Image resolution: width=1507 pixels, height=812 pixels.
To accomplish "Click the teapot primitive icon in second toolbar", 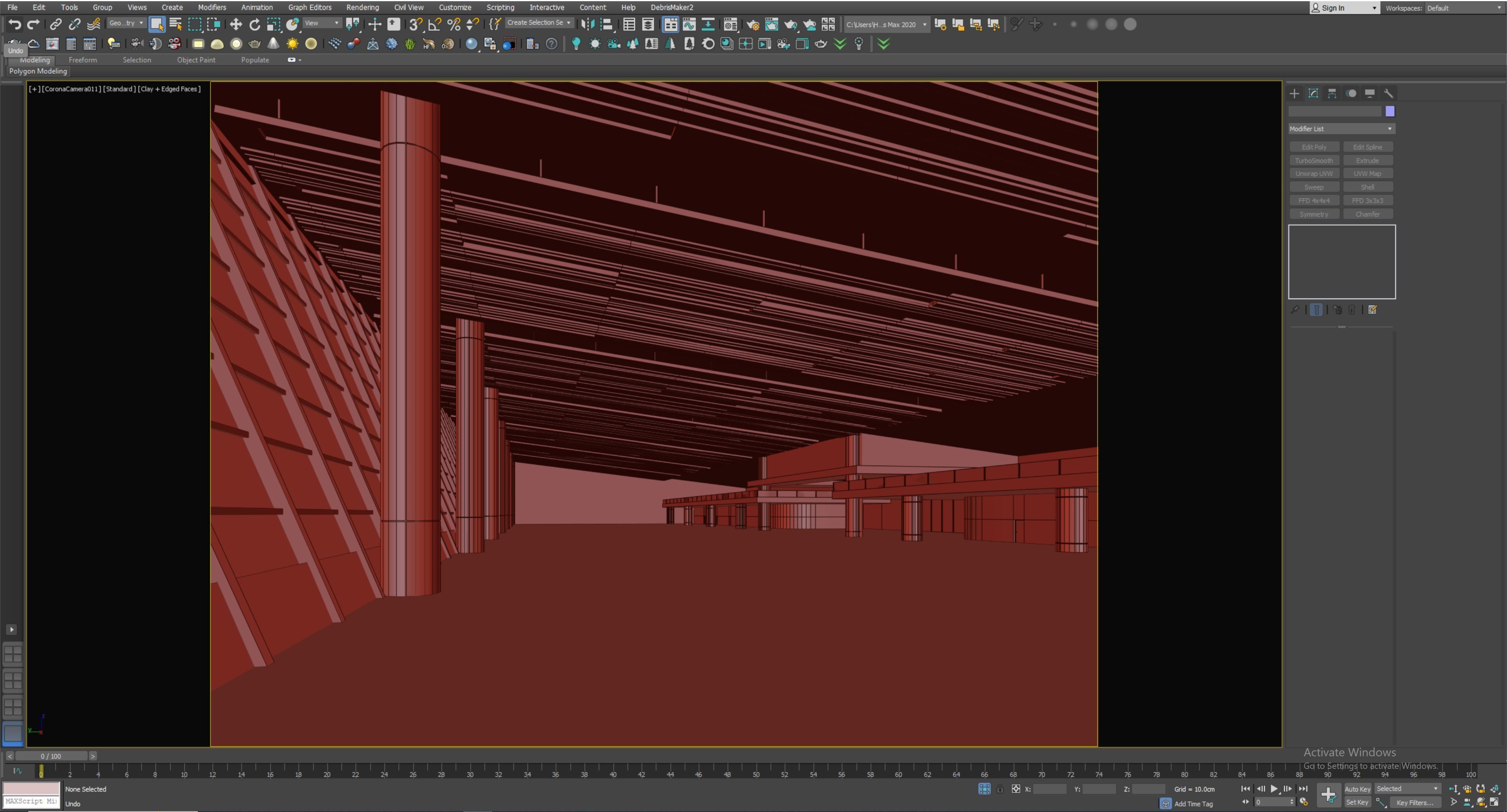I will (x=254, y=44).
